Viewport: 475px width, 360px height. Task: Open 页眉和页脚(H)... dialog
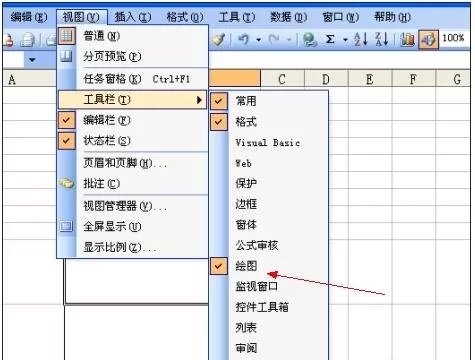133,163
